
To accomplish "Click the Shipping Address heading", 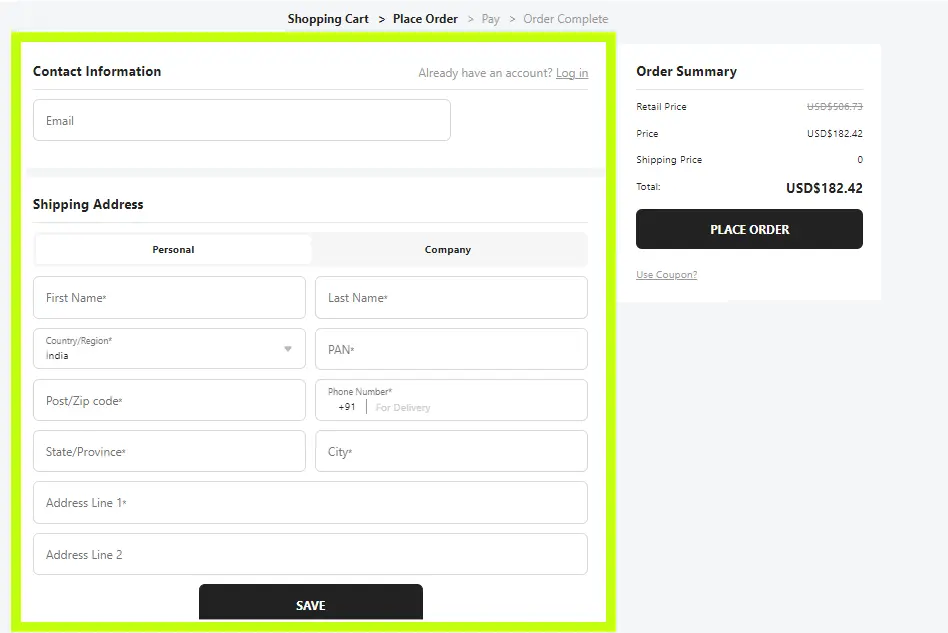I will pyautogui.click(x=88, y=204).
